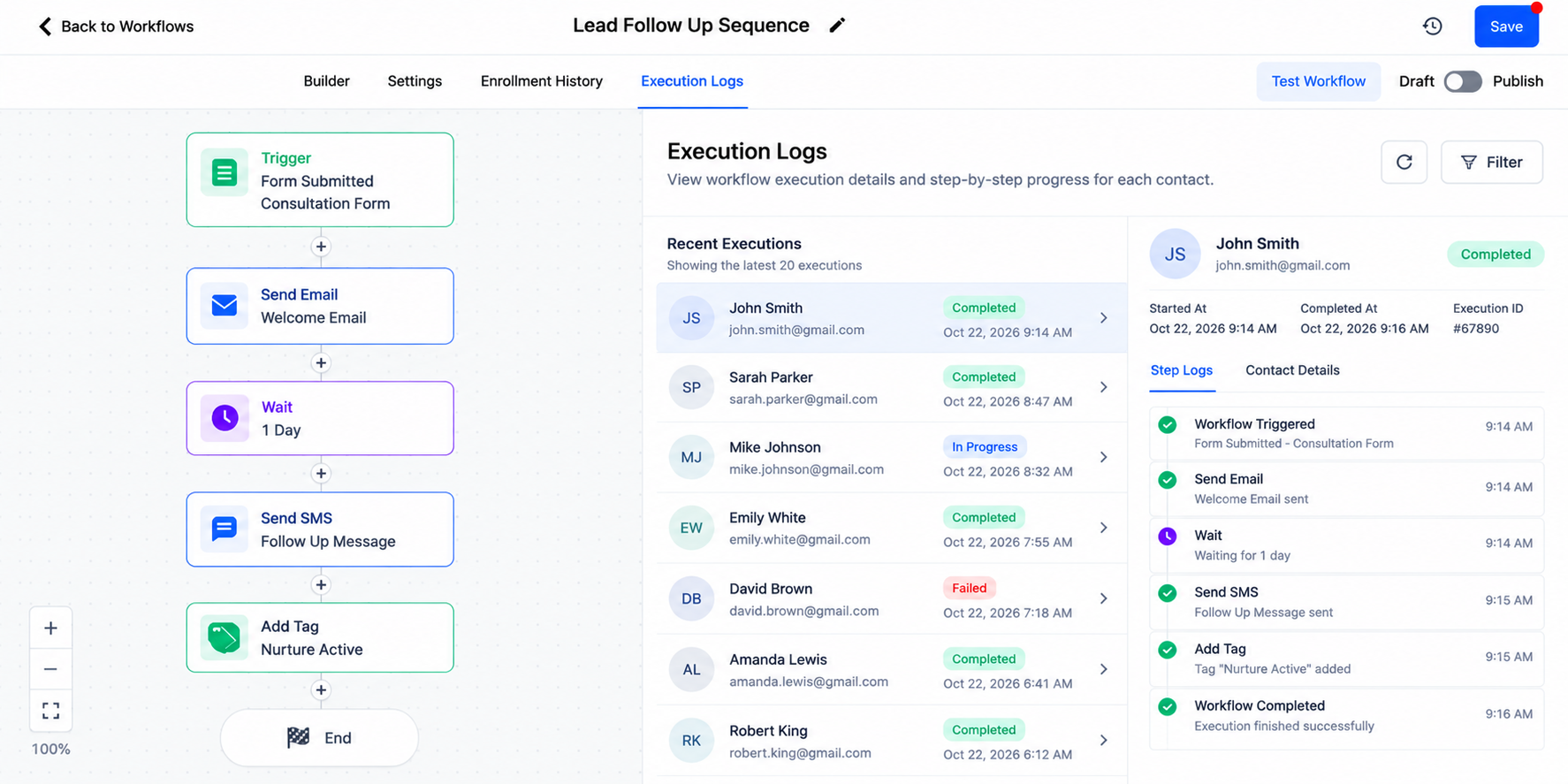Viewport: 1568px width, 784px height.
Task: Click David Brown's Failed status badge
Action: point(969,588)
